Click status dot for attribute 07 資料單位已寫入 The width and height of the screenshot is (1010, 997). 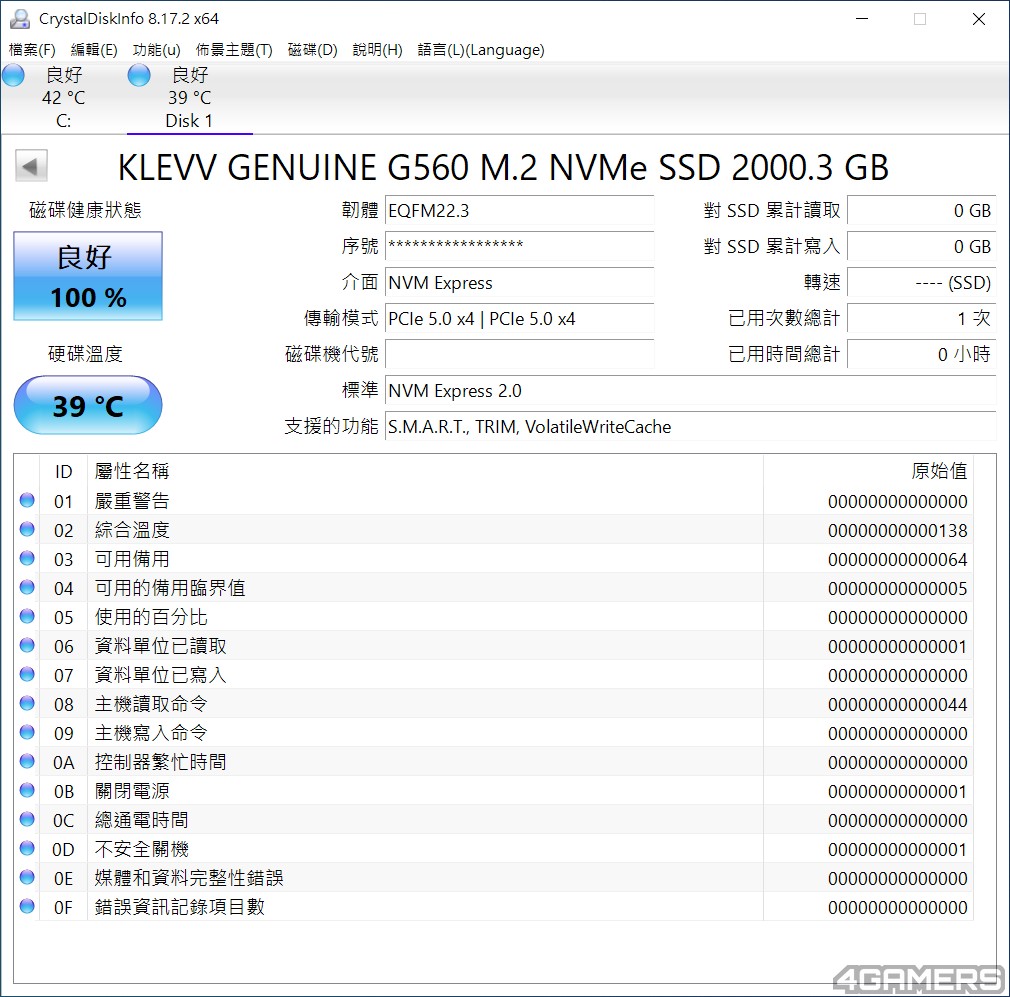tap(27, 674)
